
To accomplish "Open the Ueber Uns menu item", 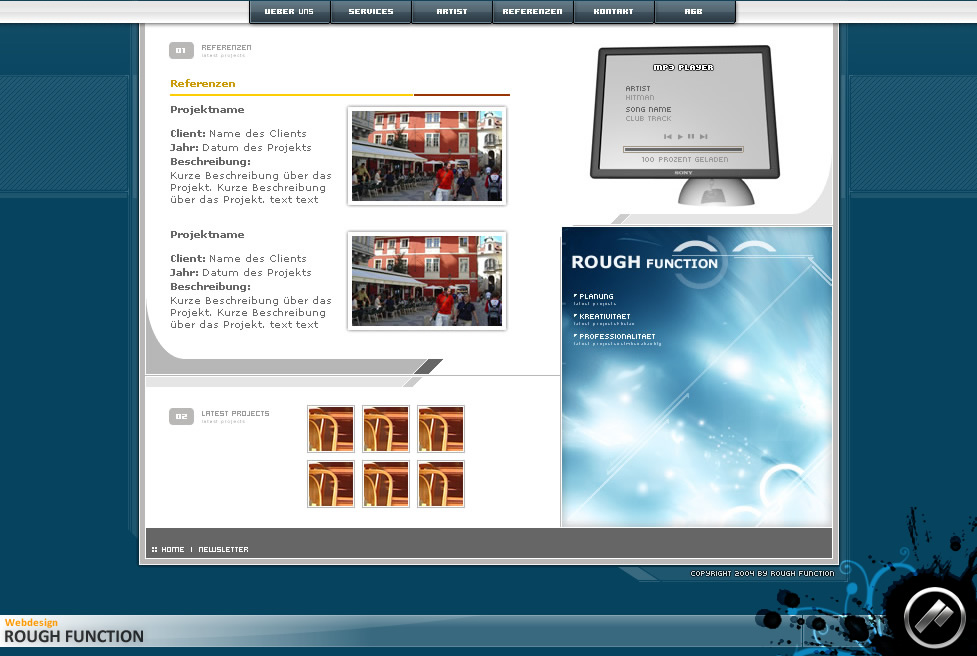I will (289, 12).
